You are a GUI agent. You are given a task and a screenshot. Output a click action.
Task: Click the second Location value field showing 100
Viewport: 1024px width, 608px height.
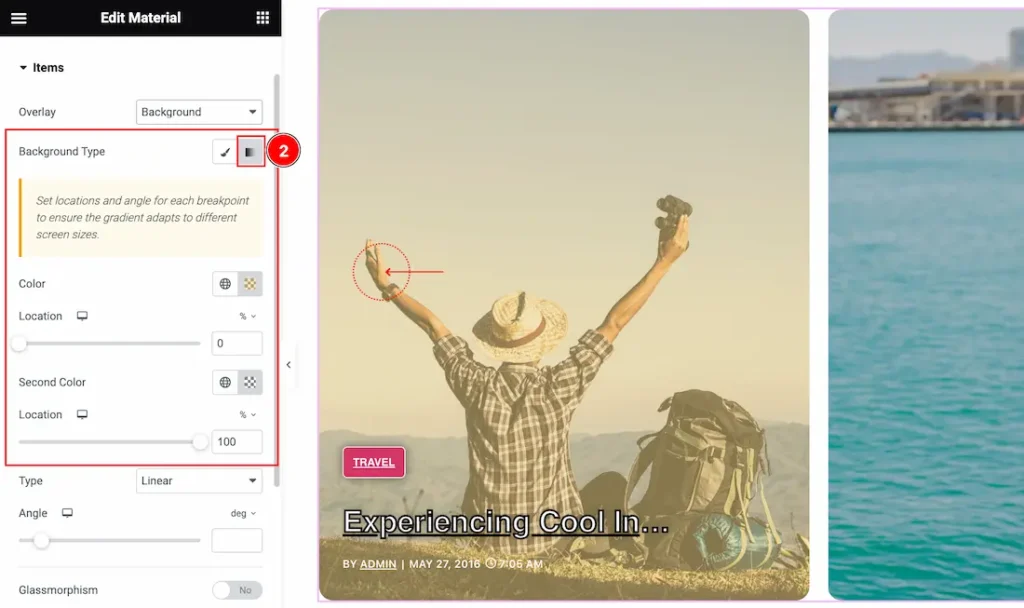(x=237, y=441)
